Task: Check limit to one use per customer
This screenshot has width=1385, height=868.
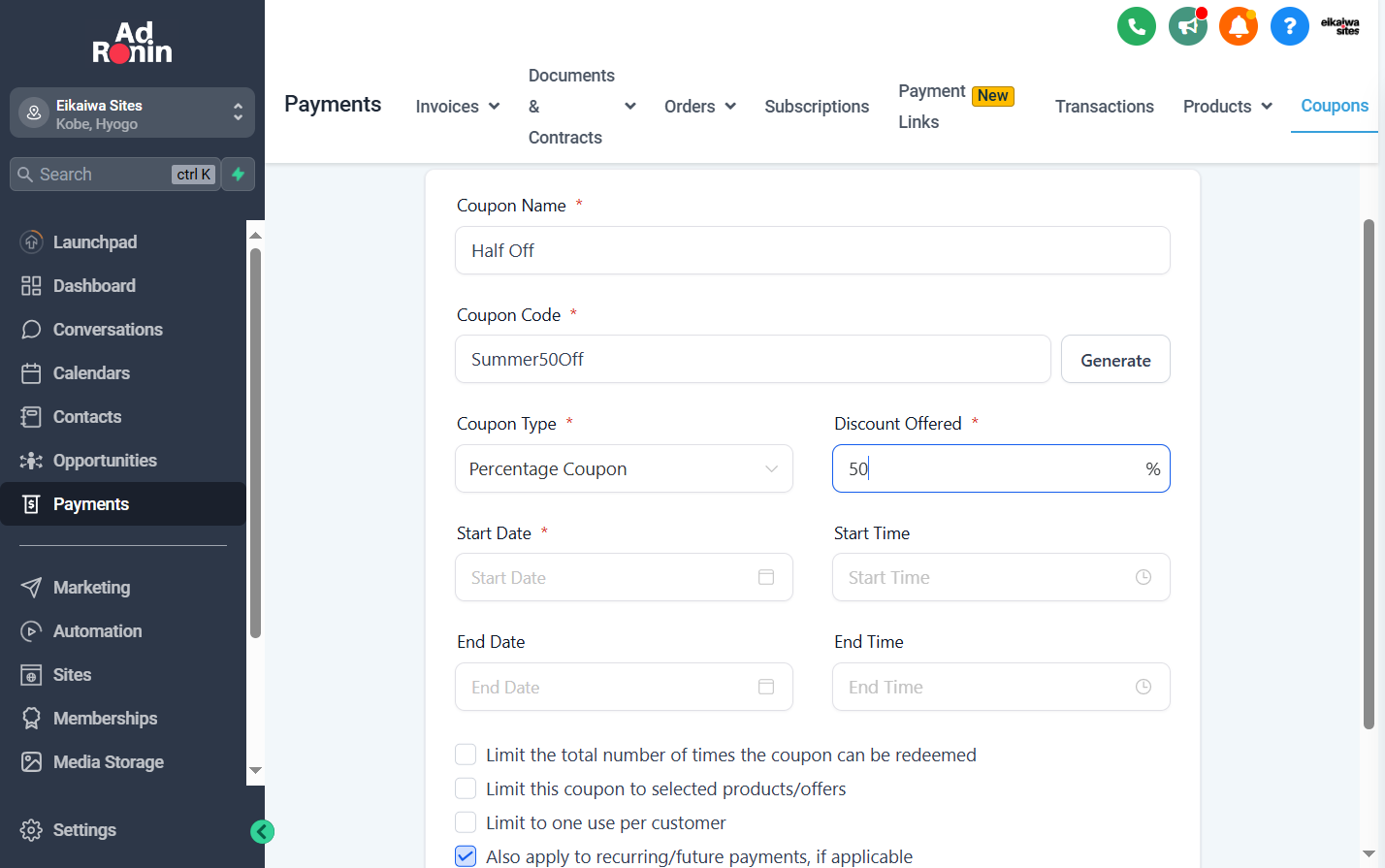Action: click(x=466, y=822)
